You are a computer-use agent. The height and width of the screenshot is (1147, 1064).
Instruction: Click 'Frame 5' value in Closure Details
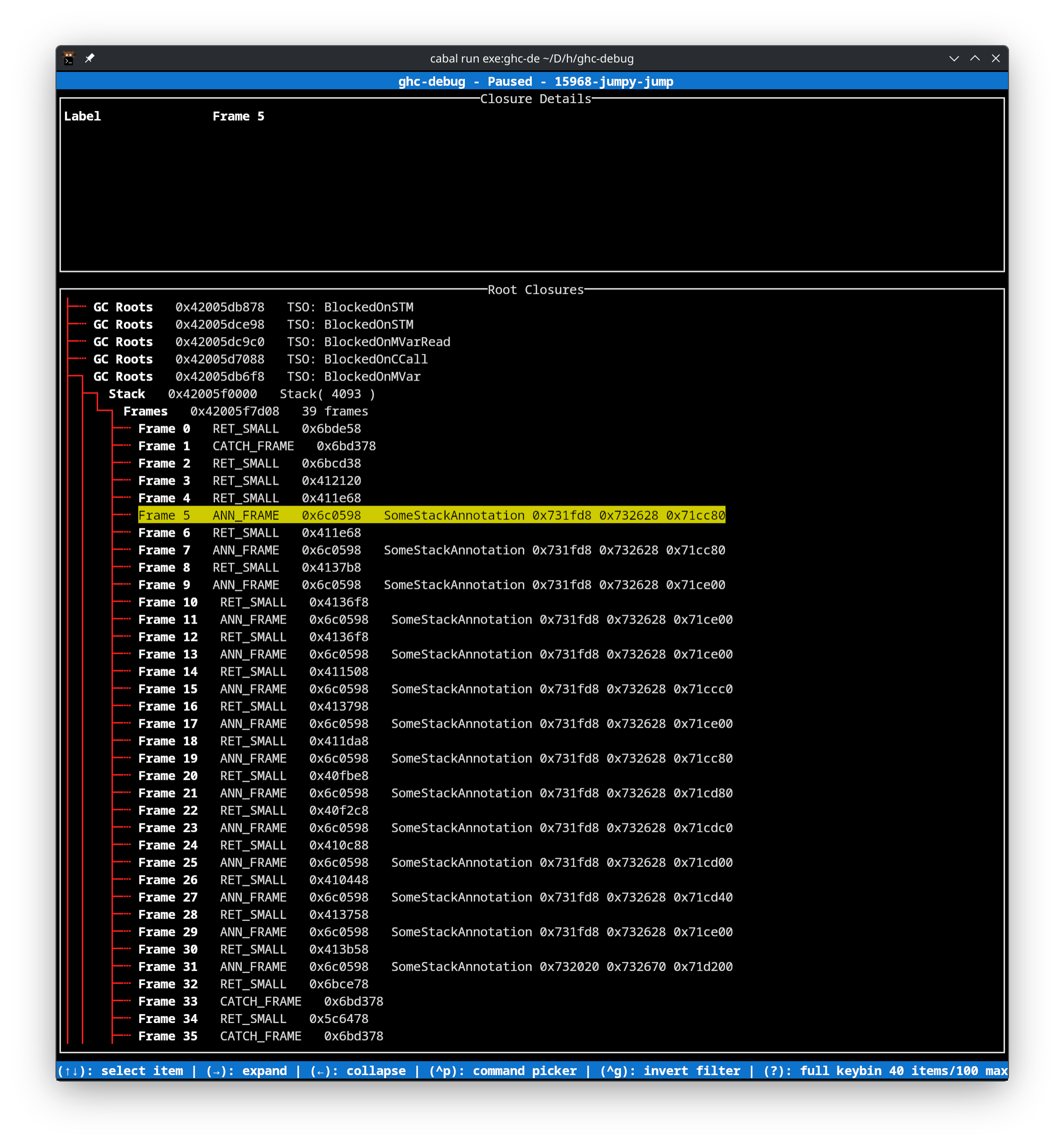[238, 116]
